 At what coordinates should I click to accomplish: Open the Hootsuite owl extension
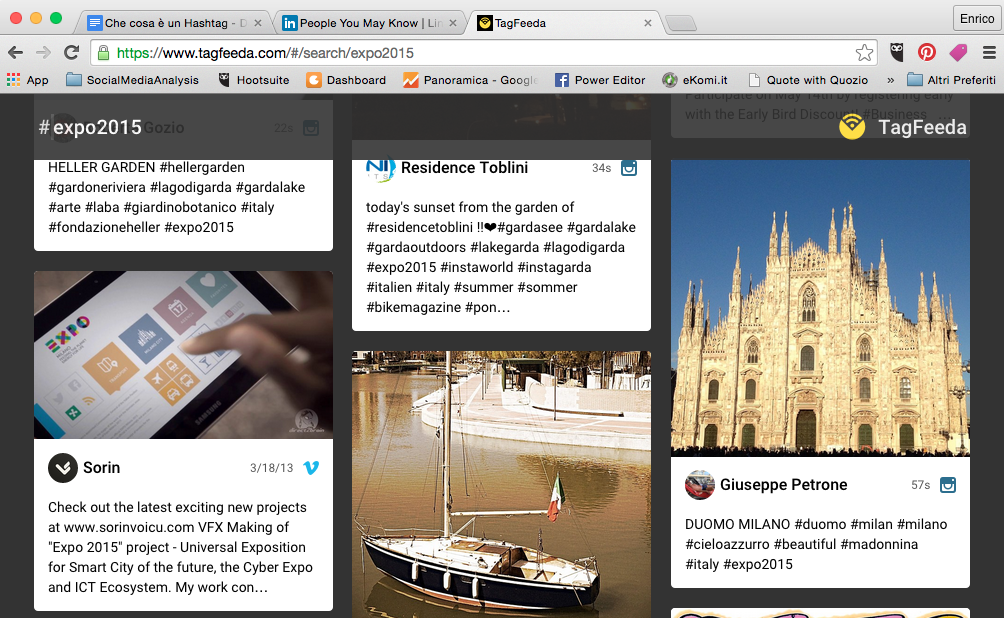tap(897, 53)
